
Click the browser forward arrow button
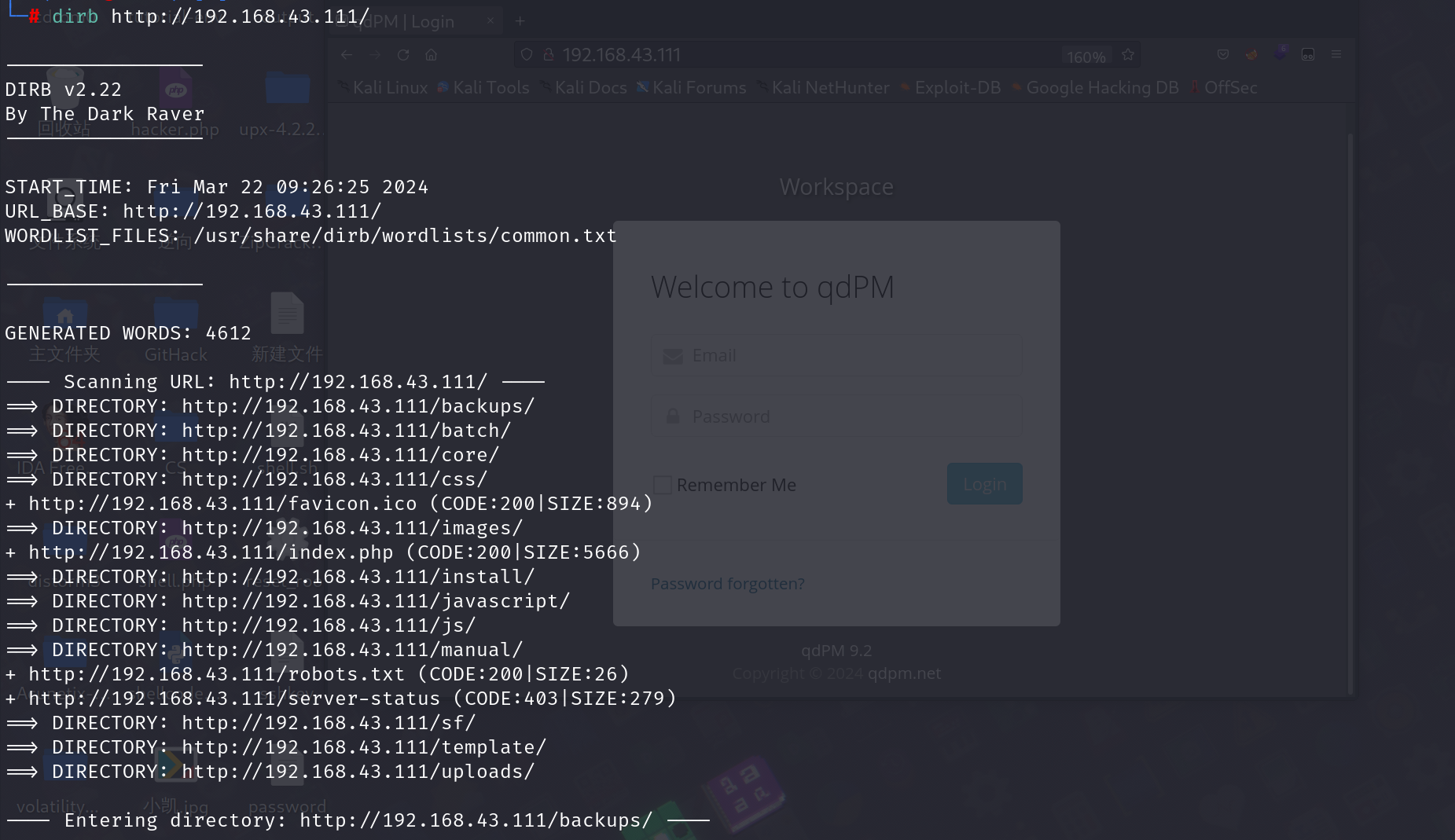pyautogui.click(x=375, y=55)
